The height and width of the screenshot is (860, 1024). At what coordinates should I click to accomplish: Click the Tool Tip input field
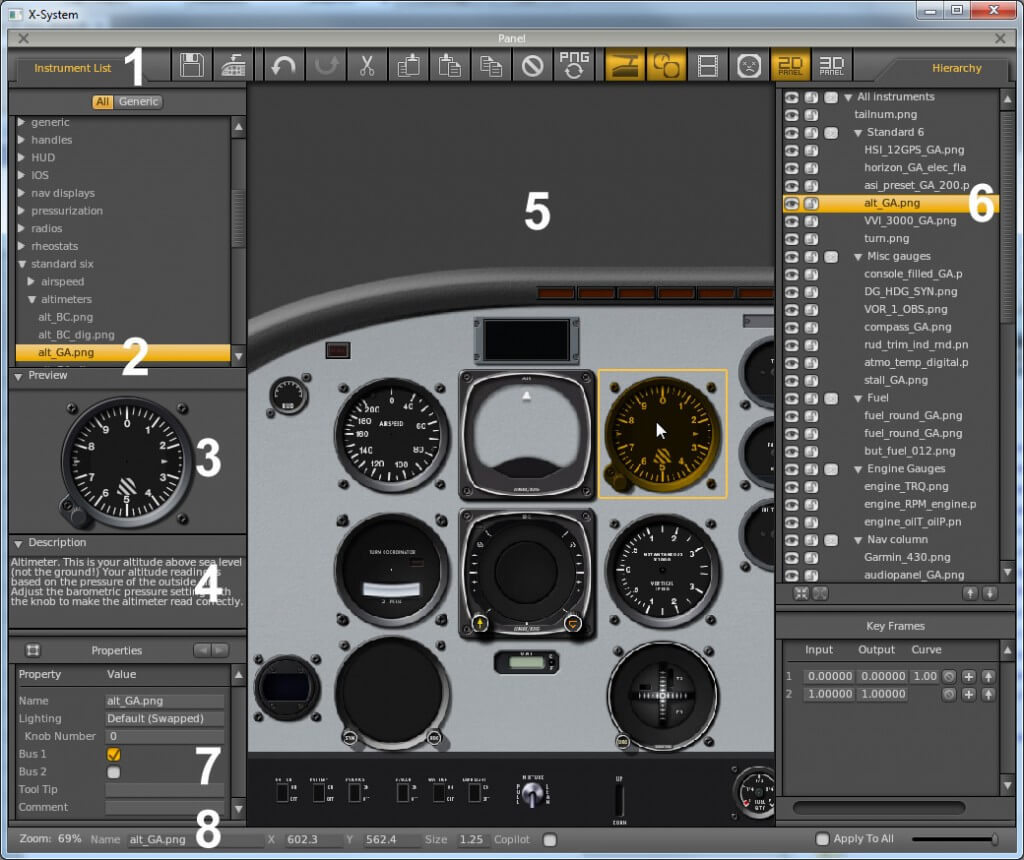click(x=164, y=790)
